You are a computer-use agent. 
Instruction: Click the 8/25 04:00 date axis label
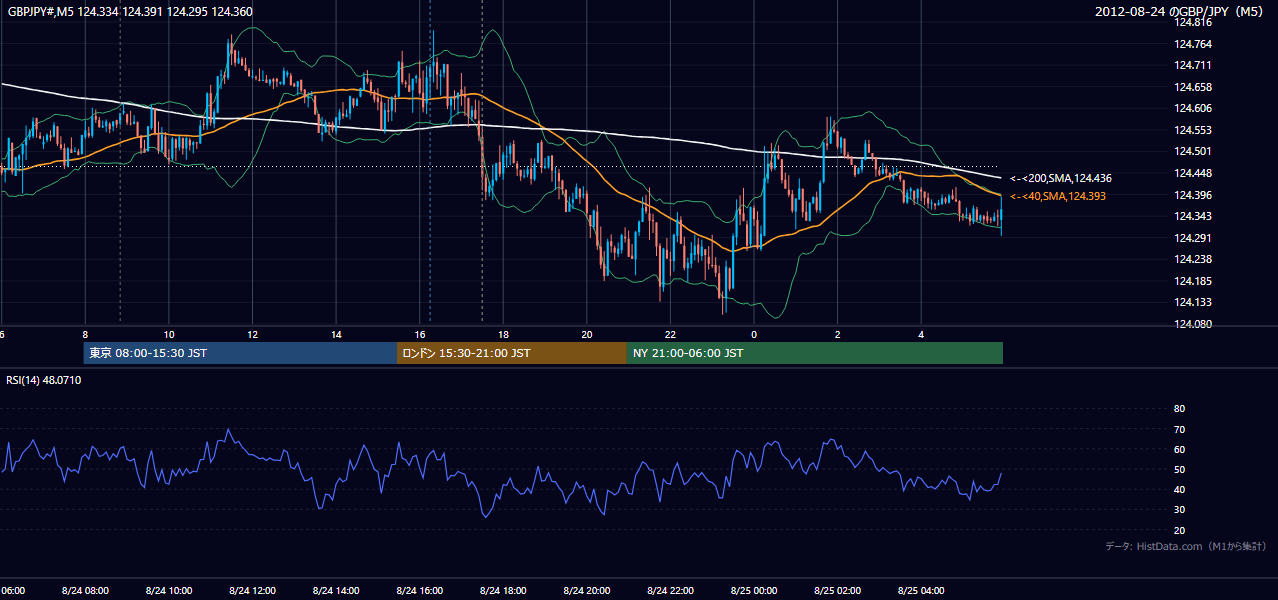click(x=921, y=590)
